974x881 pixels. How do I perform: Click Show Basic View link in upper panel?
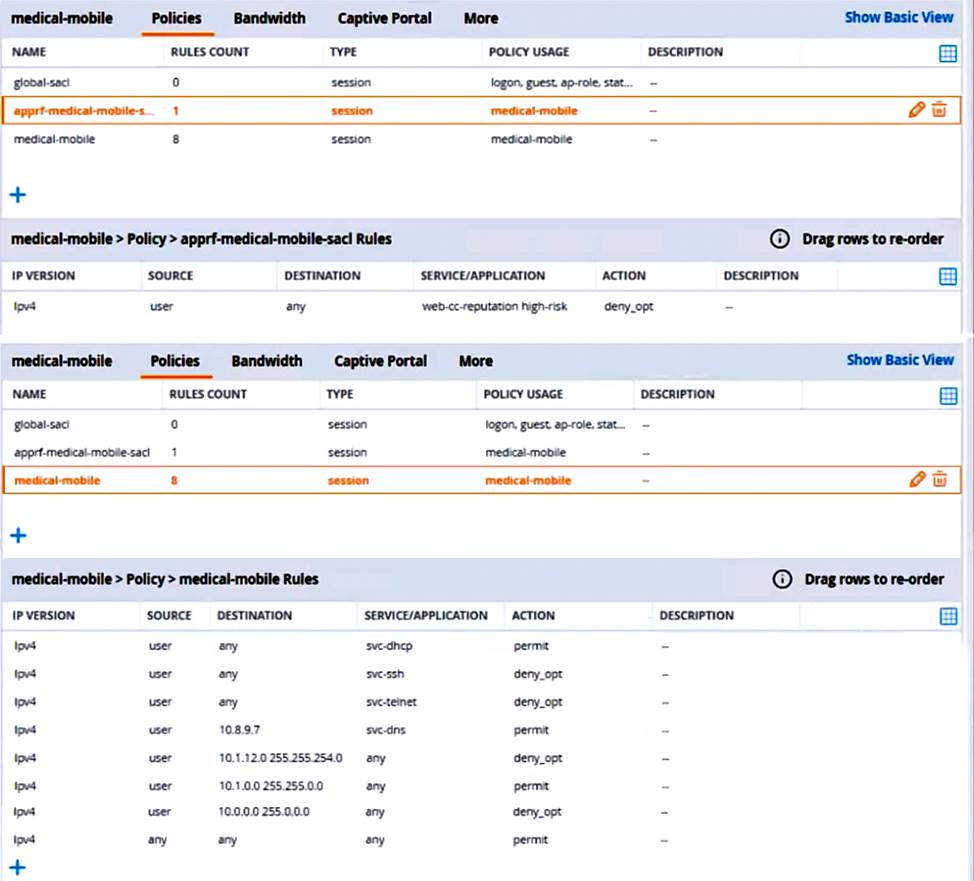click(x=899, y=17)
